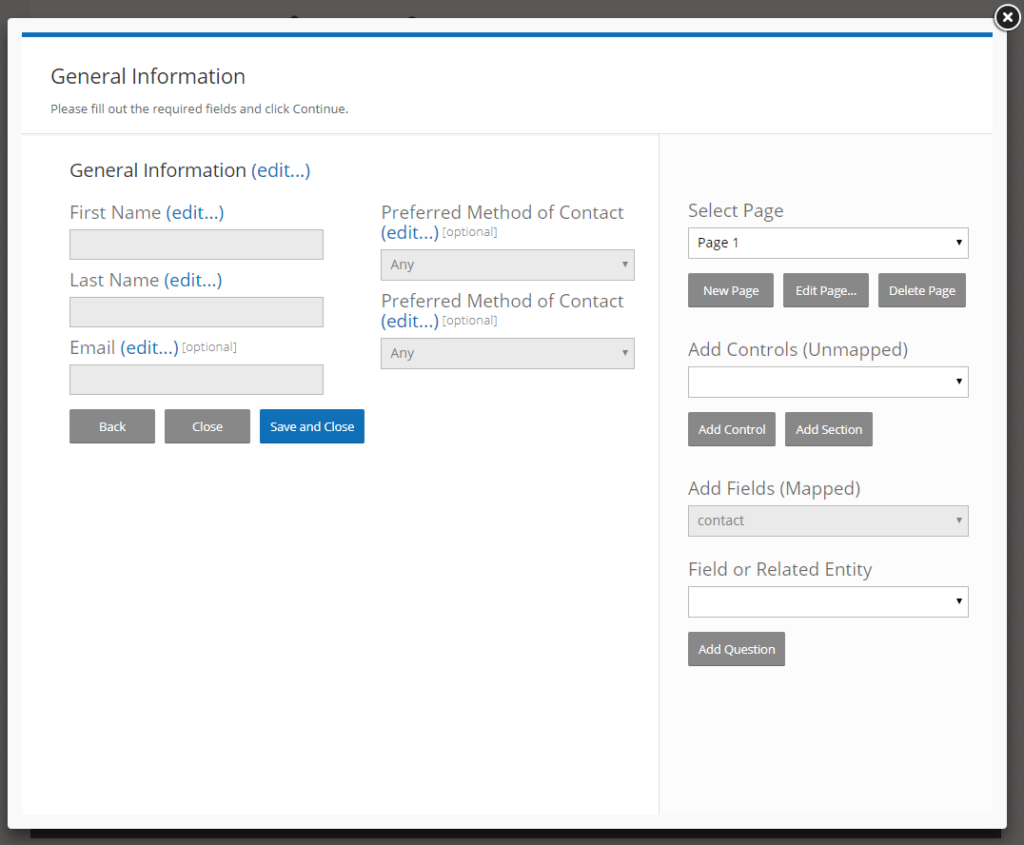Click the Back button
This screenshot has width=1024, height=845.
click(112, 426)
